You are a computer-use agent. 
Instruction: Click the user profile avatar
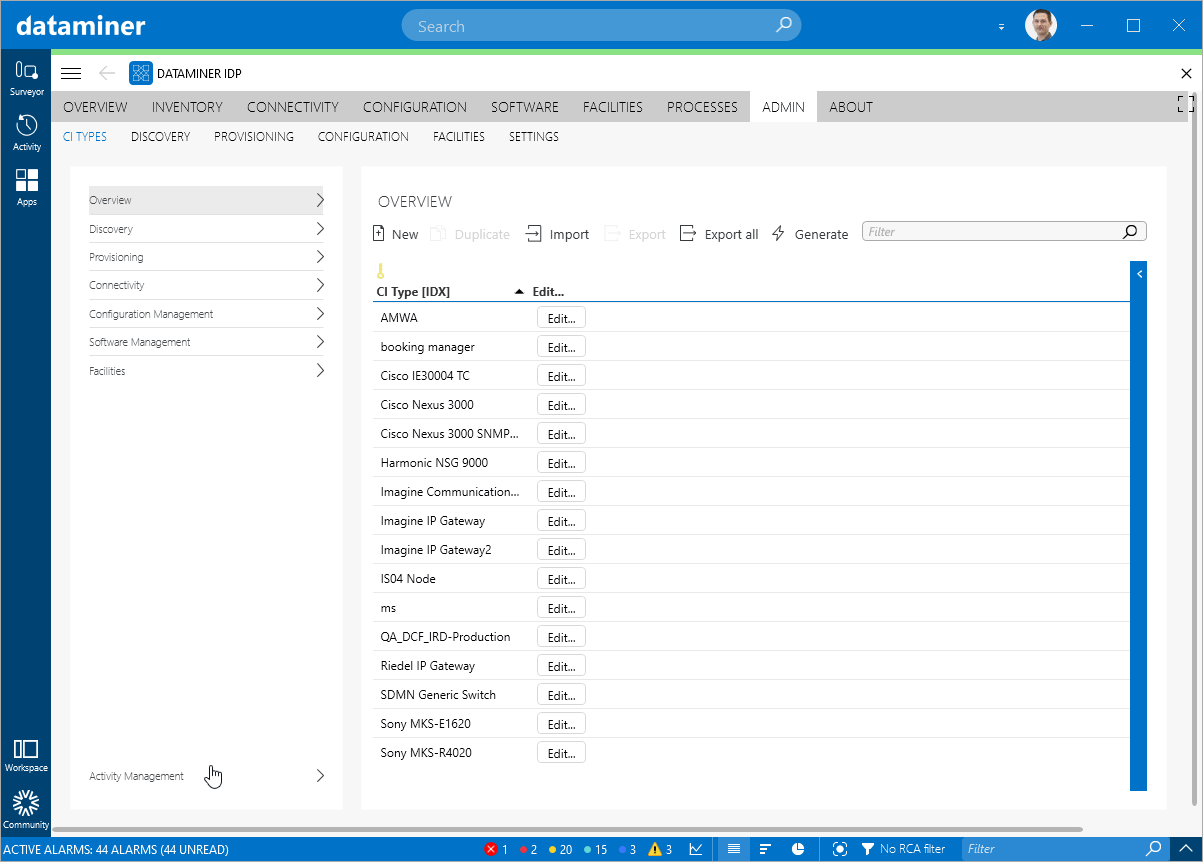coord(1041,26)
